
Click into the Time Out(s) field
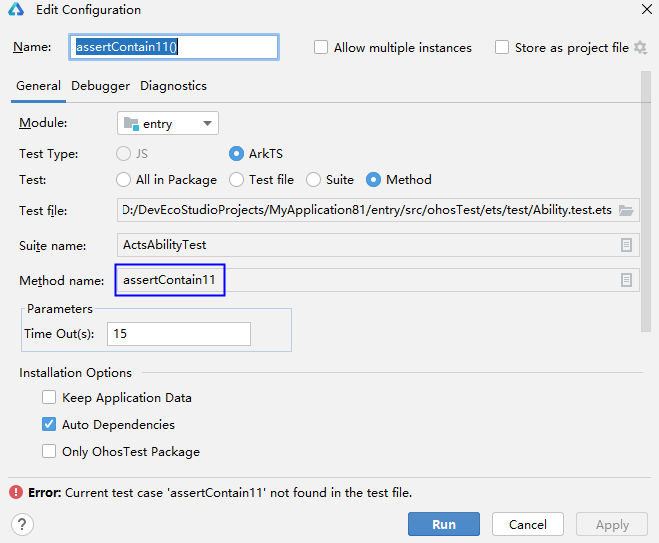[178, 334]
